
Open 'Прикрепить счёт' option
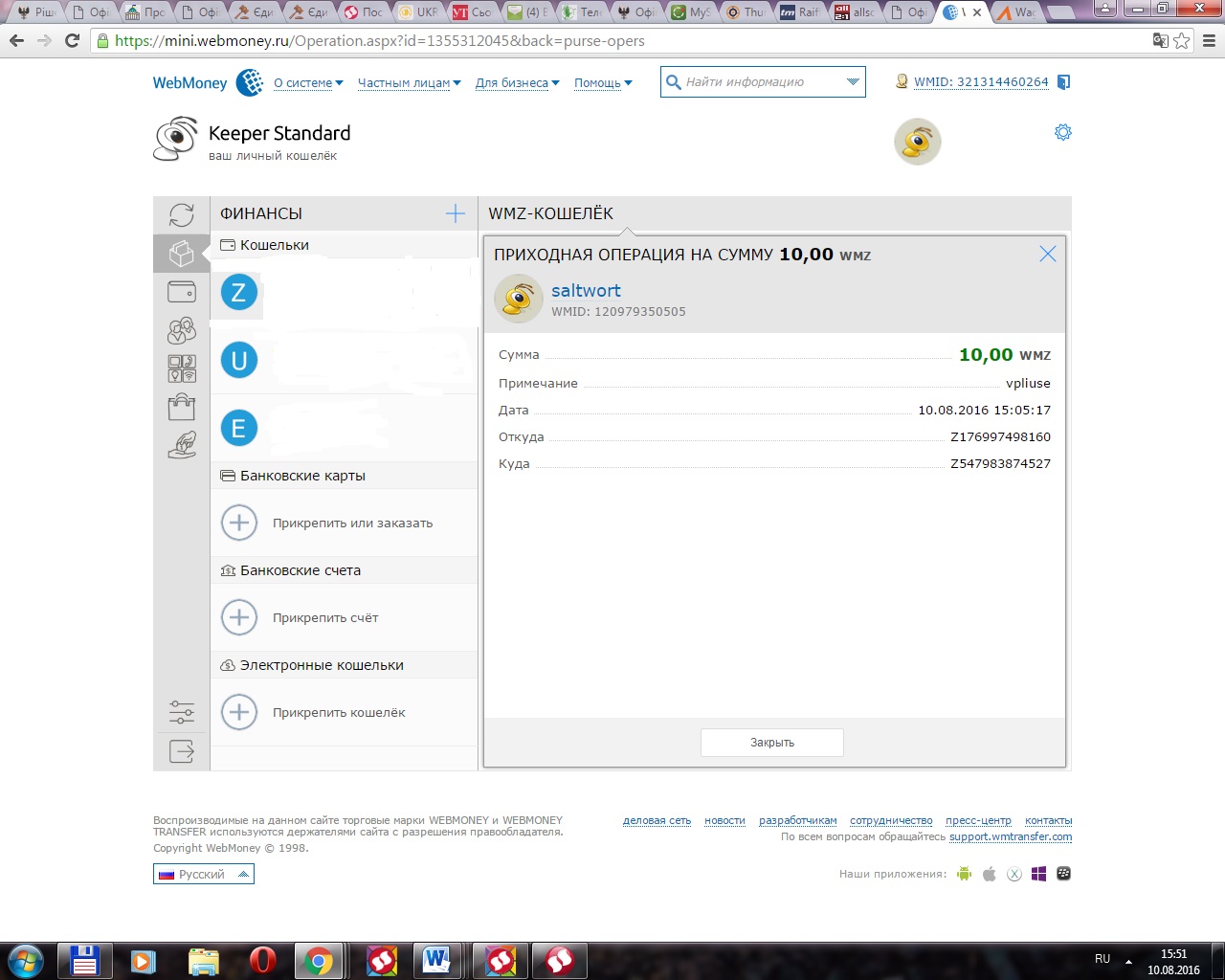point(325,617)
